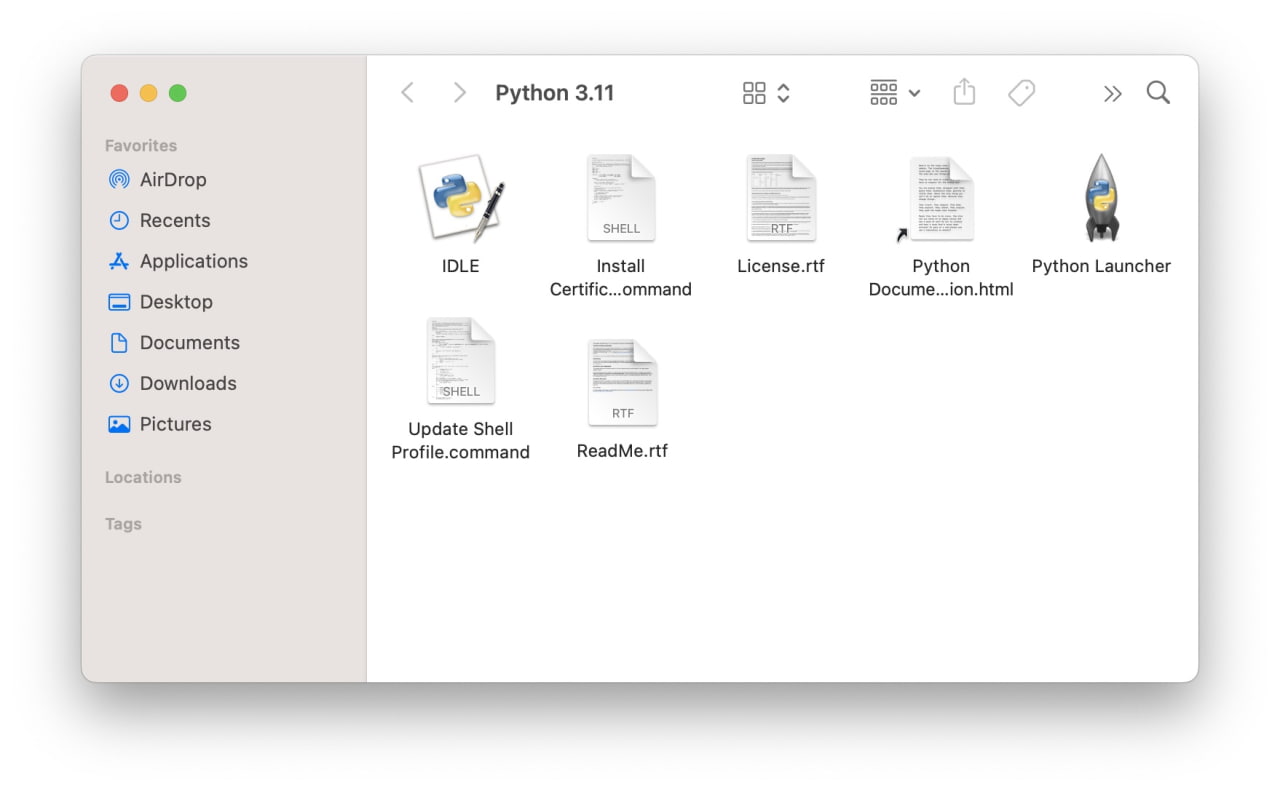The height and width of the screenshot is (790, 1280).
Task: Open the Edit Tags toolbar icon
Action: coord(1021,92)
